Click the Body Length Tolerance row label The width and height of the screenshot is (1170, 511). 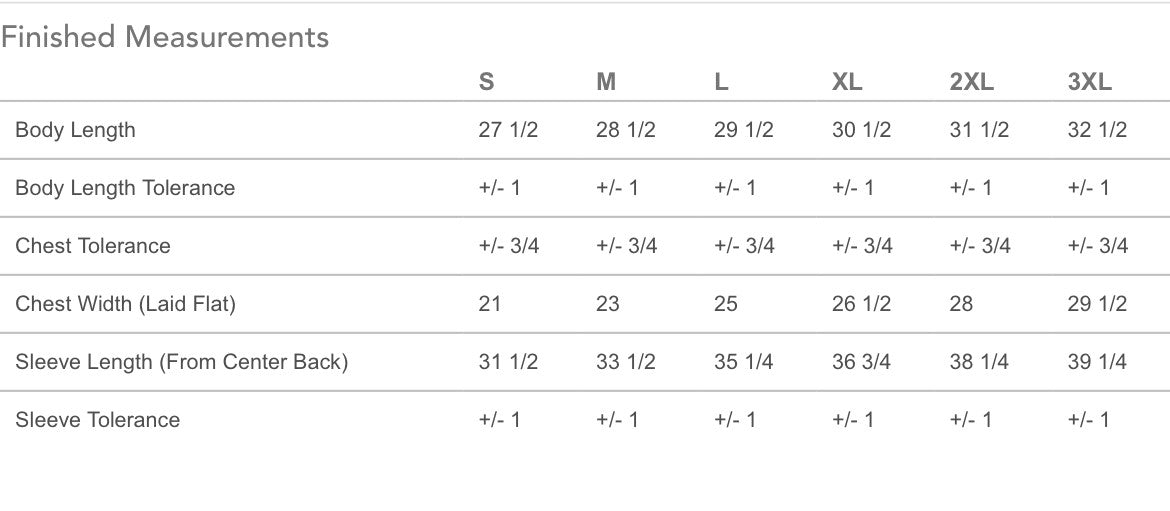[125, 188]
